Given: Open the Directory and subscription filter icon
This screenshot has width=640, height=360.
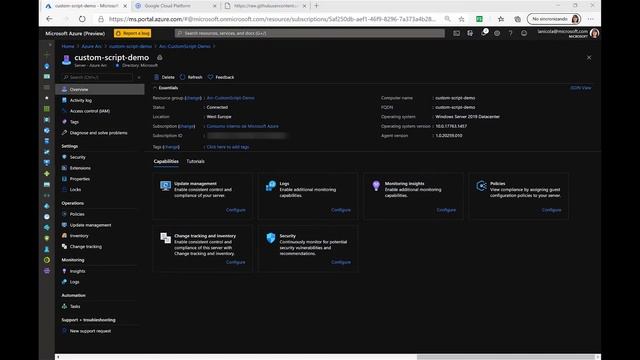Looking at the screenshot, I should 470,33.
